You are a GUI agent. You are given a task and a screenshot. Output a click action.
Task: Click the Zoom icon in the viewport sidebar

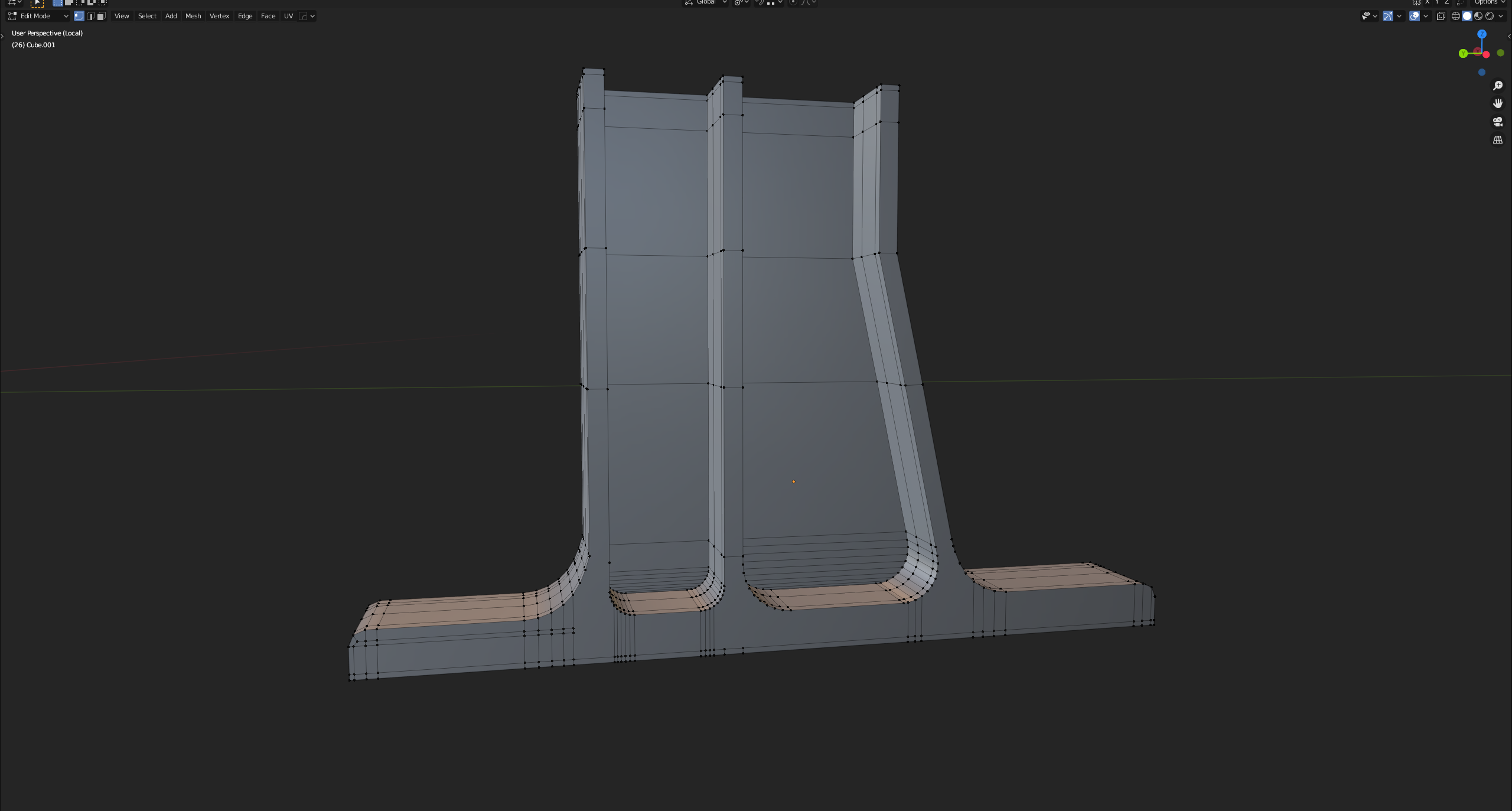(1498, 84)
